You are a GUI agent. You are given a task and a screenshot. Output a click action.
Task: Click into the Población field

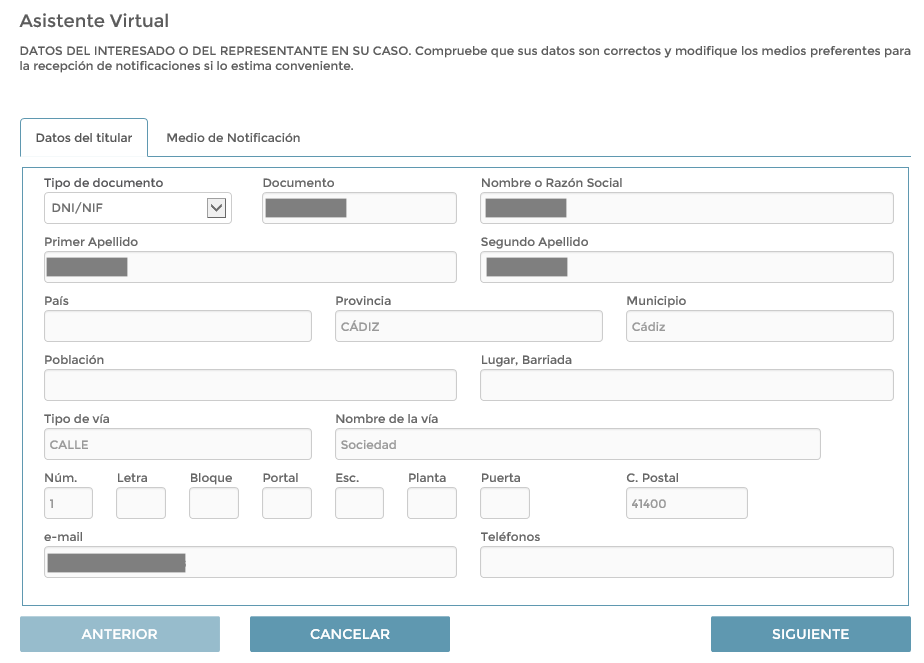pyautogui.click(x=250, y=385)
